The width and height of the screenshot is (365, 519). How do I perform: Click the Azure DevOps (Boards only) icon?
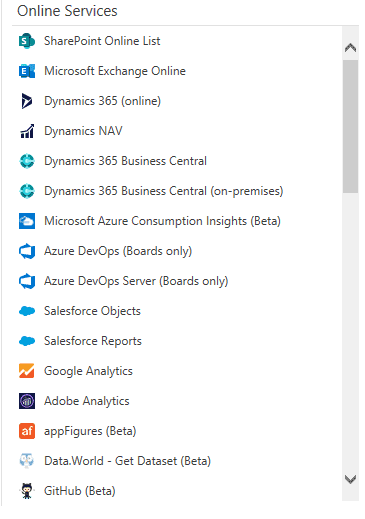(x=27, y=251)
